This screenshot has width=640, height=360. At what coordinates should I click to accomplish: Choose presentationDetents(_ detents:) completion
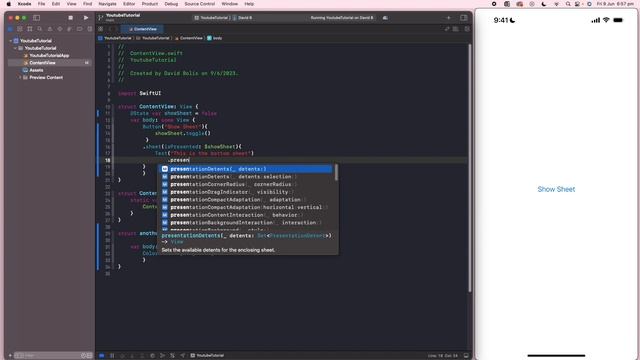click(246, 169)
